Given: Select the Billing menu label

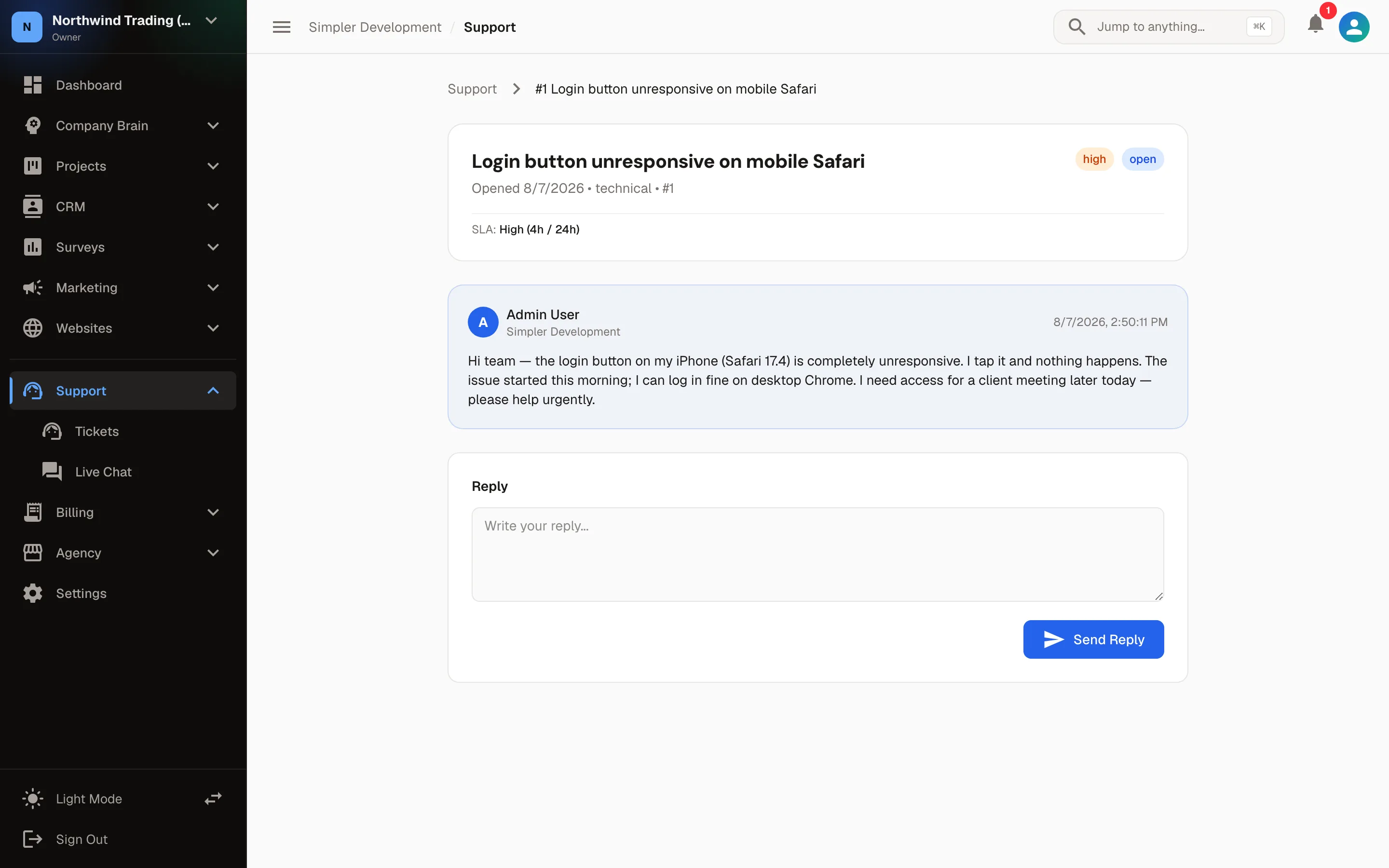Looking at the screenshot, I should click(x=75, y=512).
